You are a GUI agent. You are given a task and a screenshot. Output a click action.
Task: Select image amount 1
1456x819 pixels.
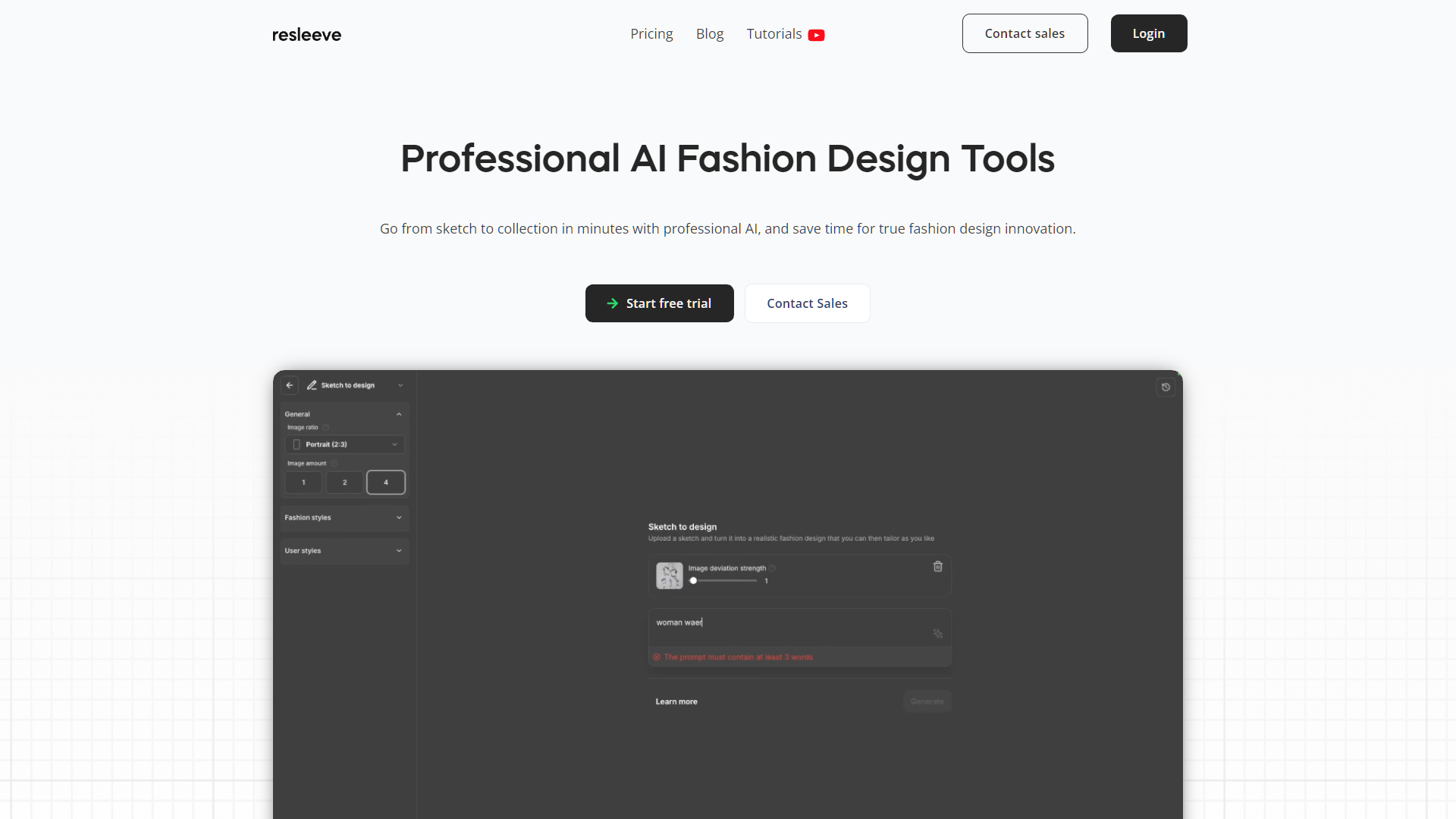(303, 482)
